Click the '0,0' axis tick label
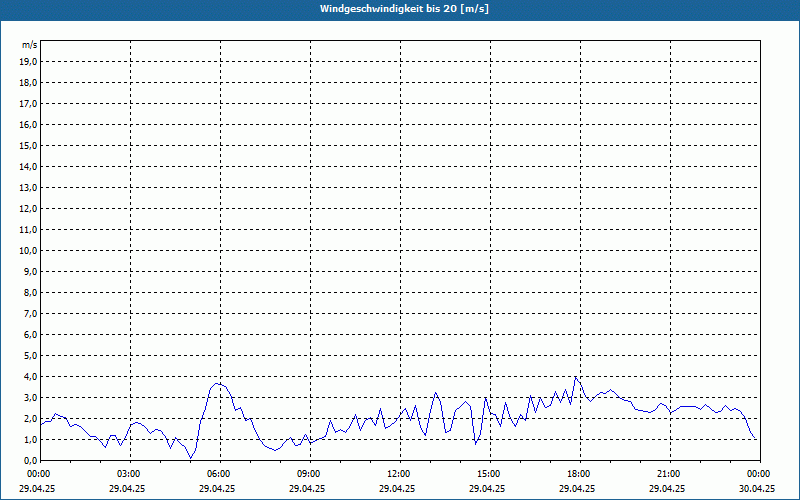This screenshot has width=800, height=500. point(32,460)
